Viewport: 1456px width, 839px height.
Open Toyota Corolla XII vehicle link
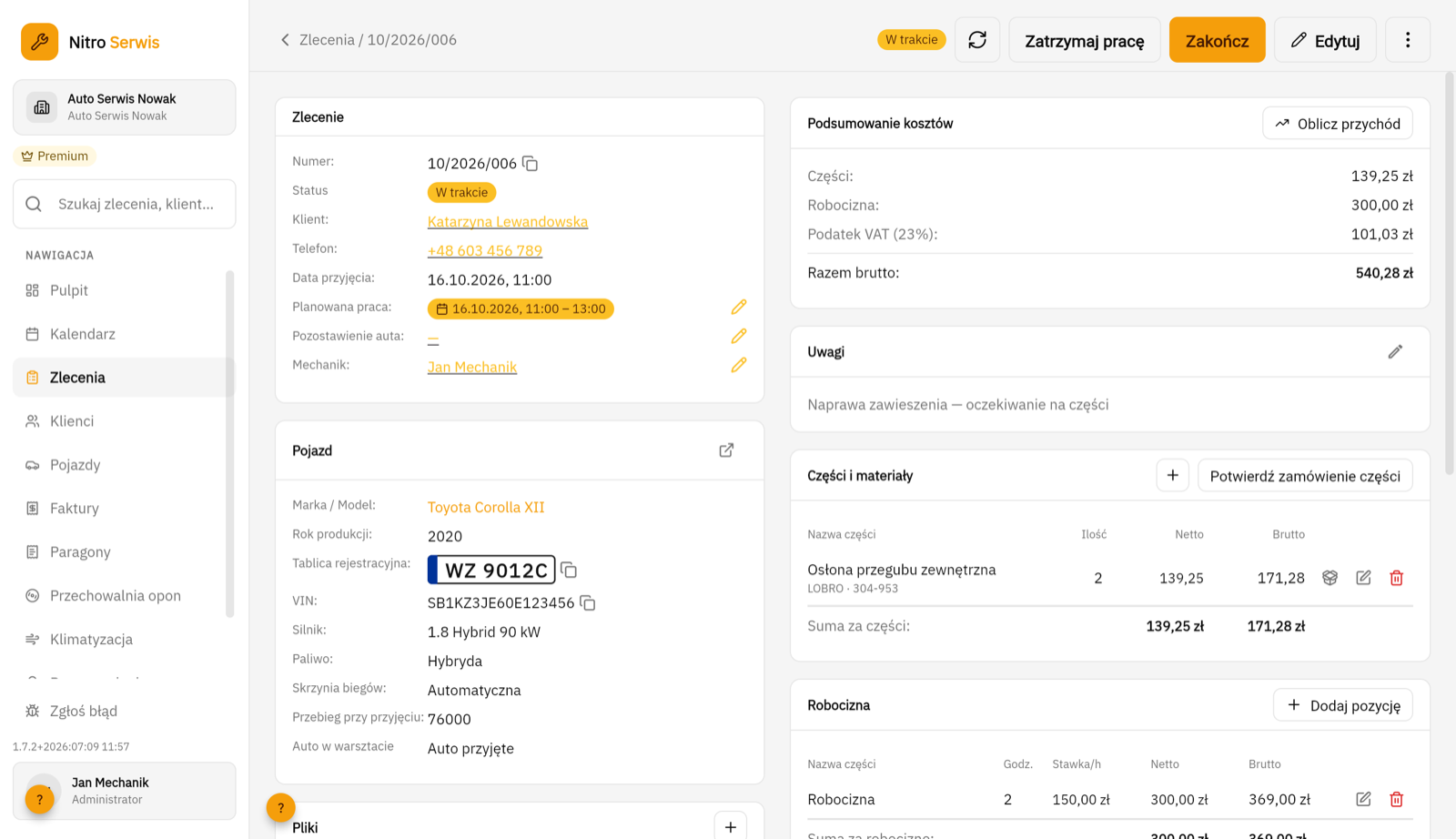(486, 507)
